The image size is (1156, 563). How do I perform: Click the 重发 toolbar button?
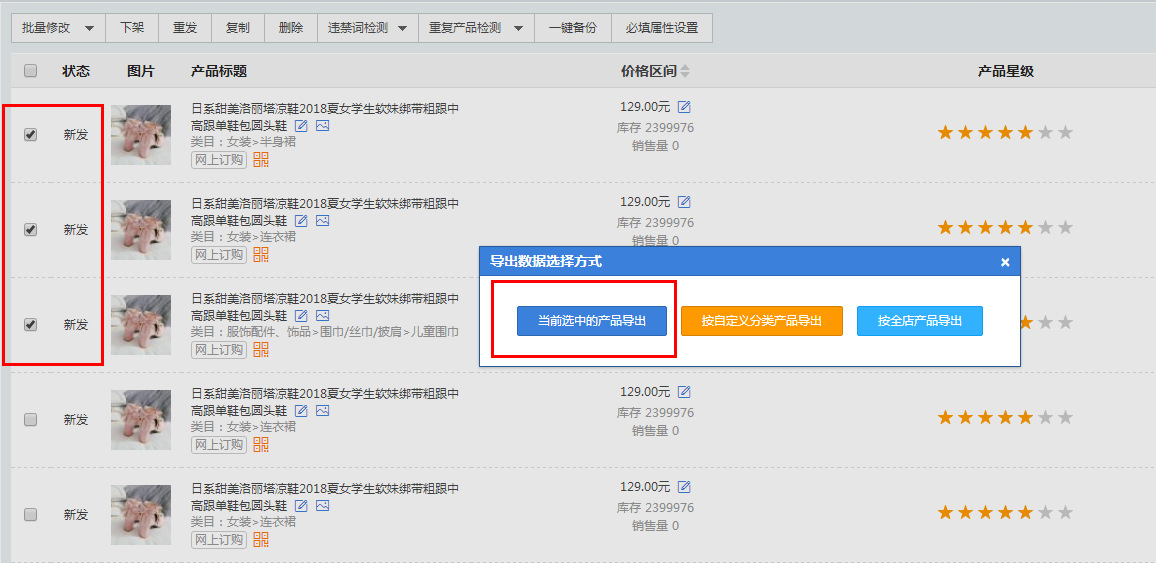coord(185,28)
